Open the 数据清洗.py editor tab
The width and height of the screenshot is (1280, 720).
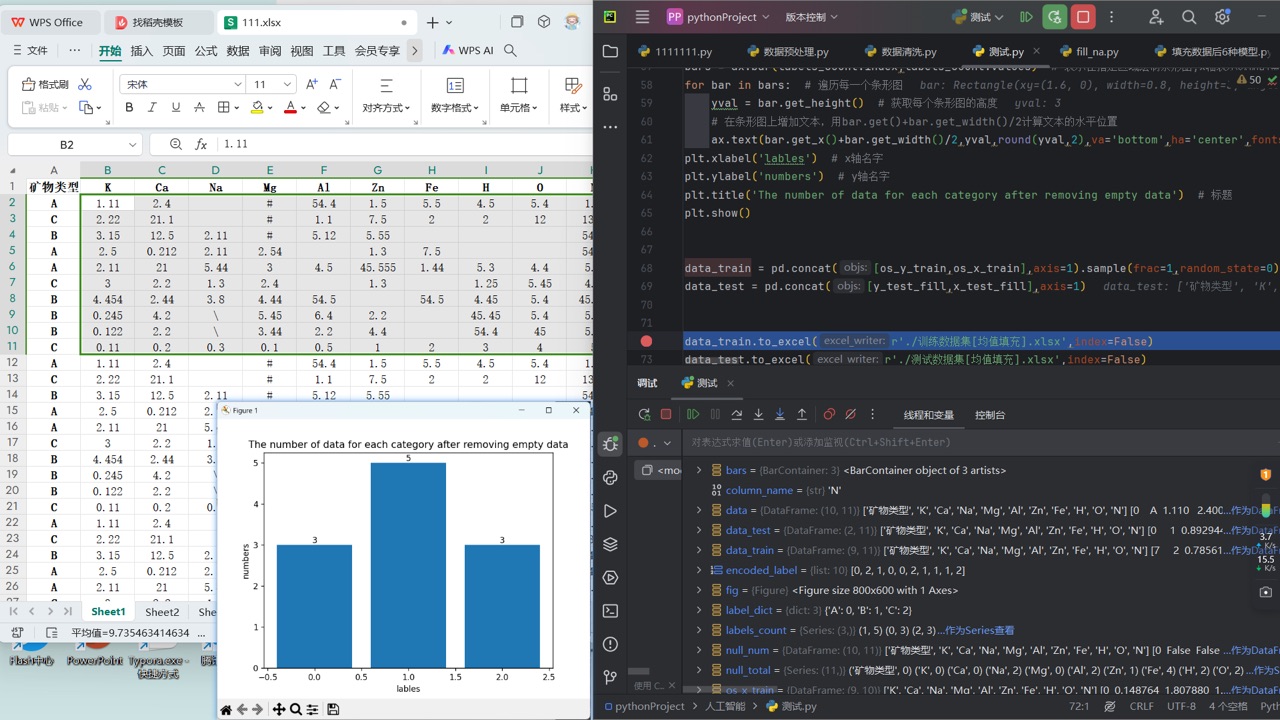click(x=899, y=51)
